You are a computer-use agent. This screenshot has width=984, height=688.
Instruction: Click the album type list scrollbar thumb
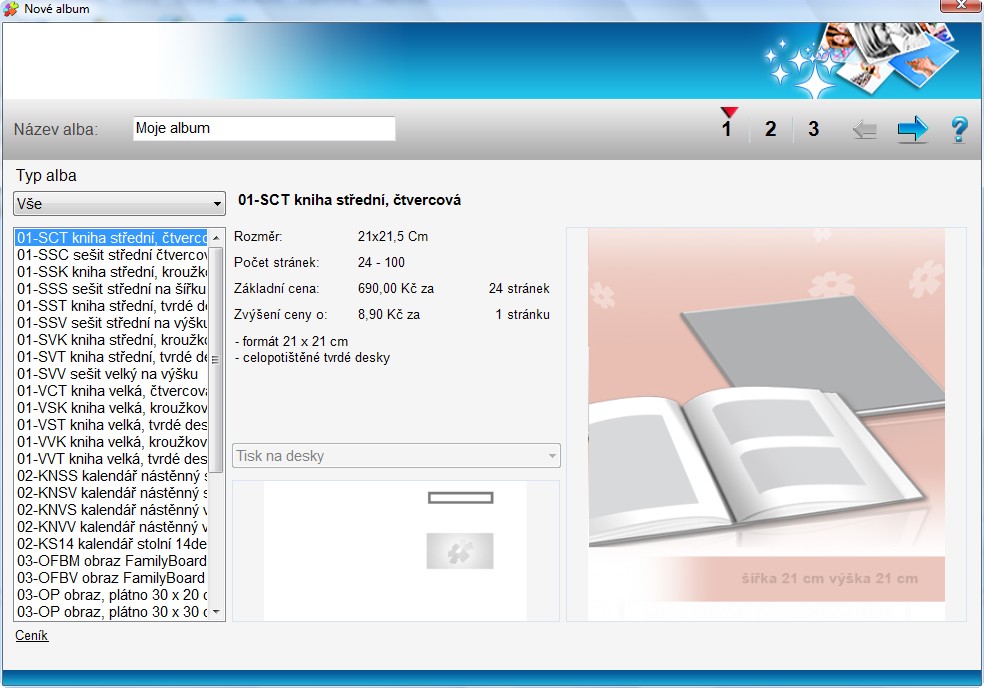(x=216, y=359)
